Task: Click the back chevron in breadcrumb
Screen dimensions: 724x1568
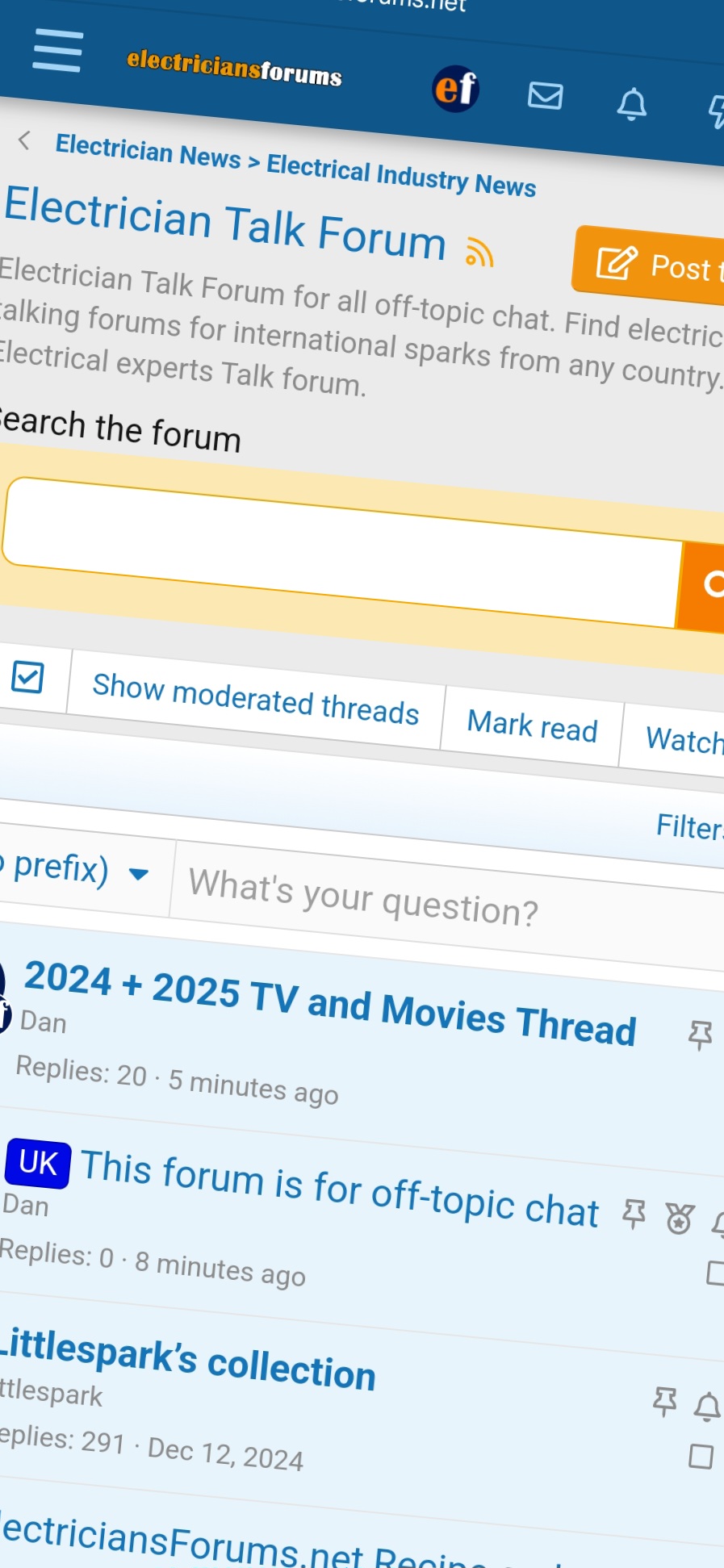Action: point(25,140)
